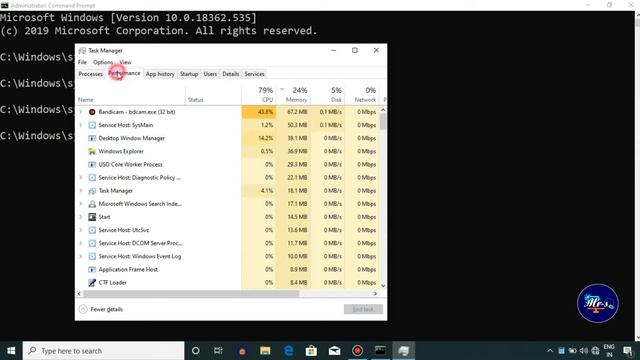The image size is (640, 360).
Task: Click Task Manager vertical scrollbar thumb
Action: tap(383, 122)
